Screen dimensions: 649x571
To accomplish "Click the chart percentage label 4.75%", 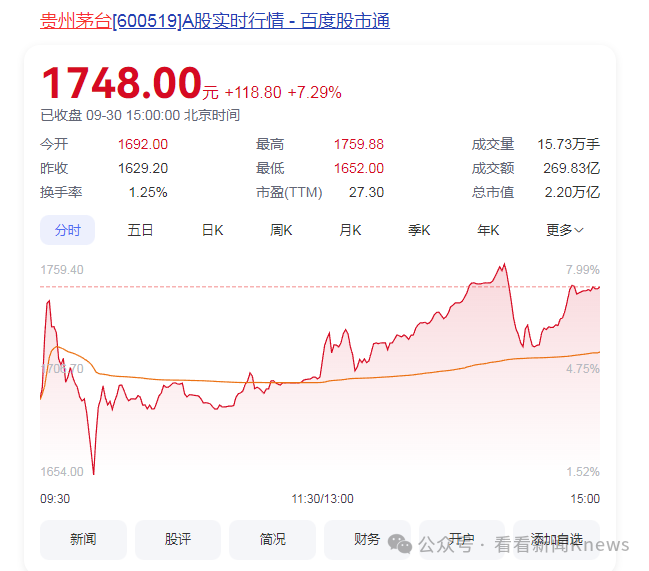I will pos(583,369).
